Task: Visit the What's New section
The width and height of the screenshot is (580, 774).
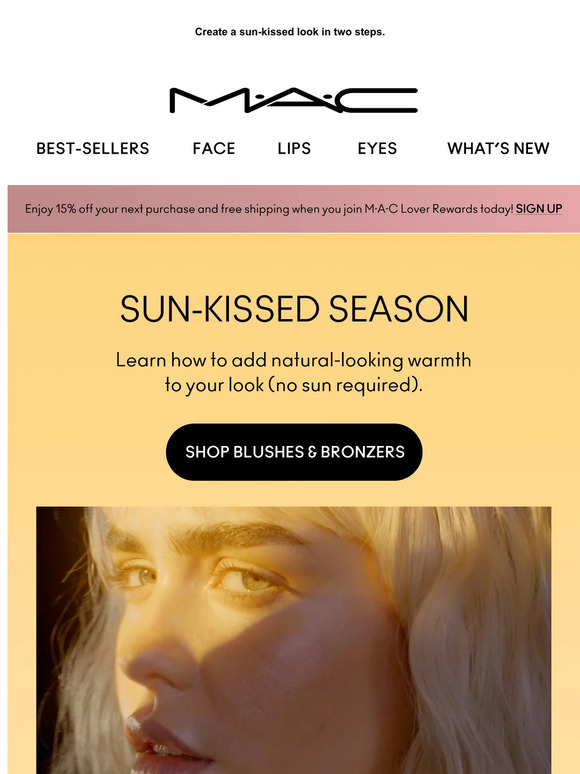Action: click(x=498, y=148)
